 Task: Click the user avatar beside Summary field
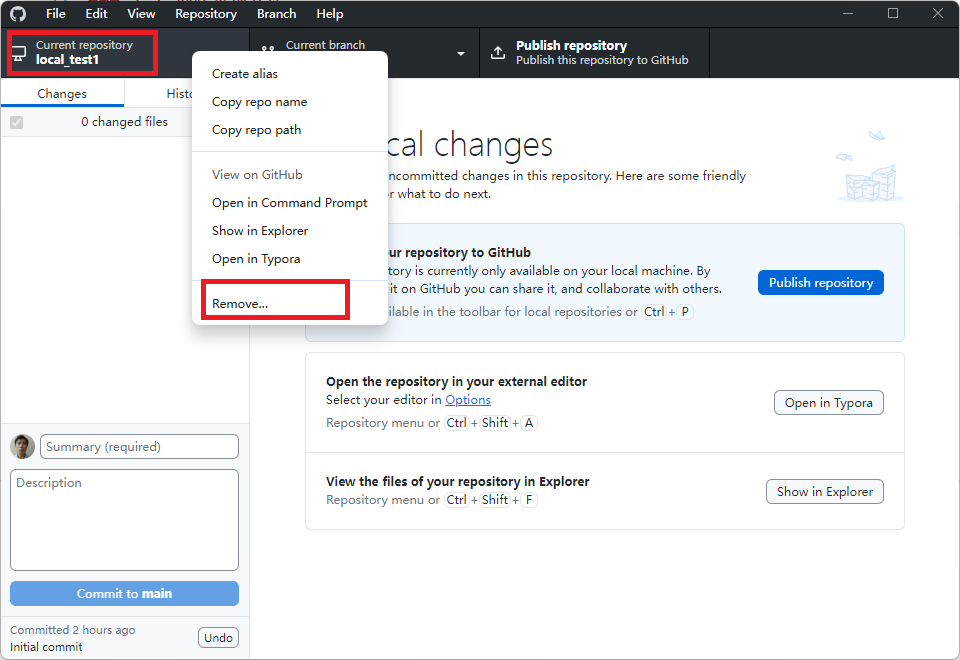tap(23, 447)
